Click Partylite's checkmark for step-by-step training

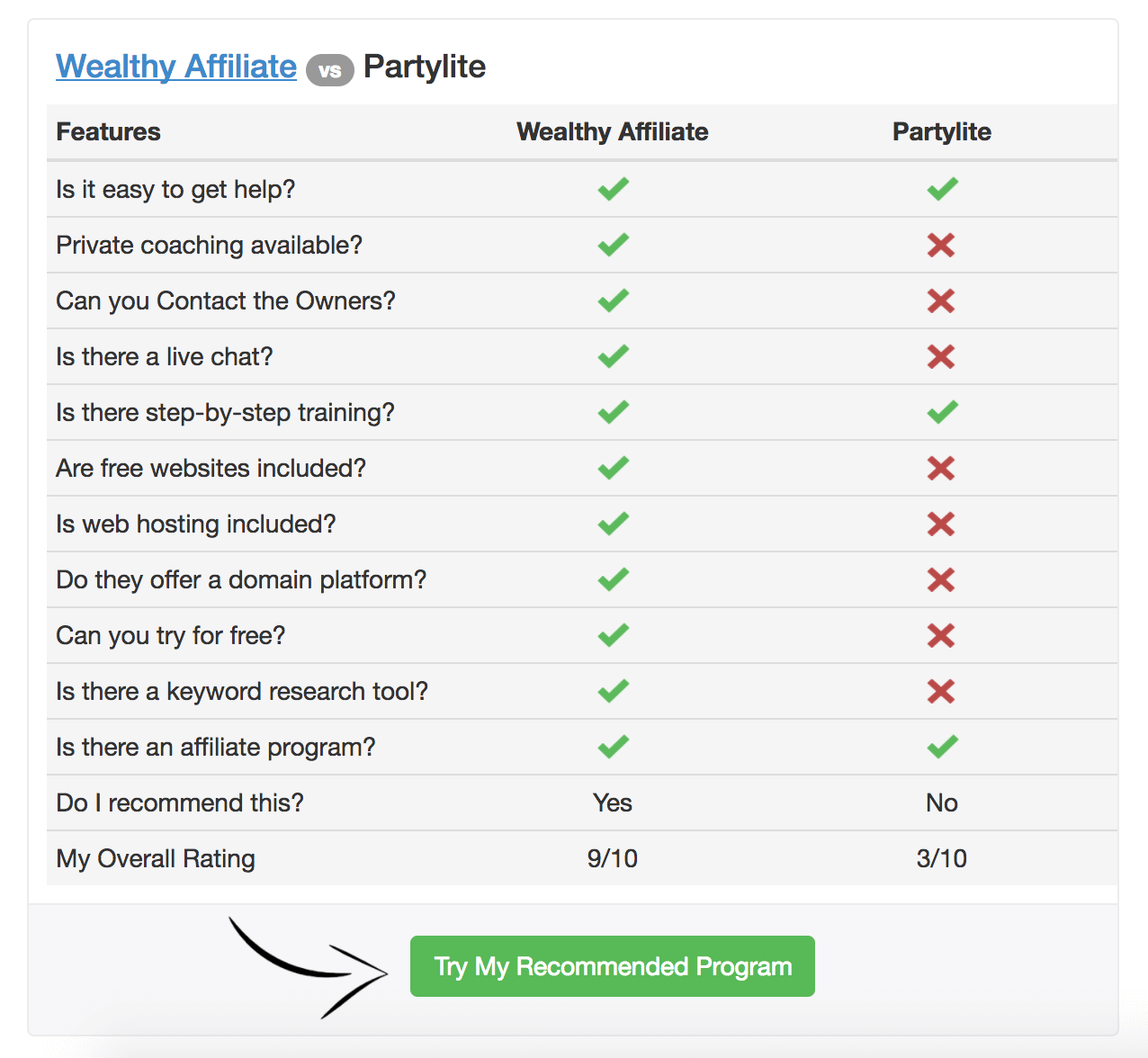click(x=943, y=412)
